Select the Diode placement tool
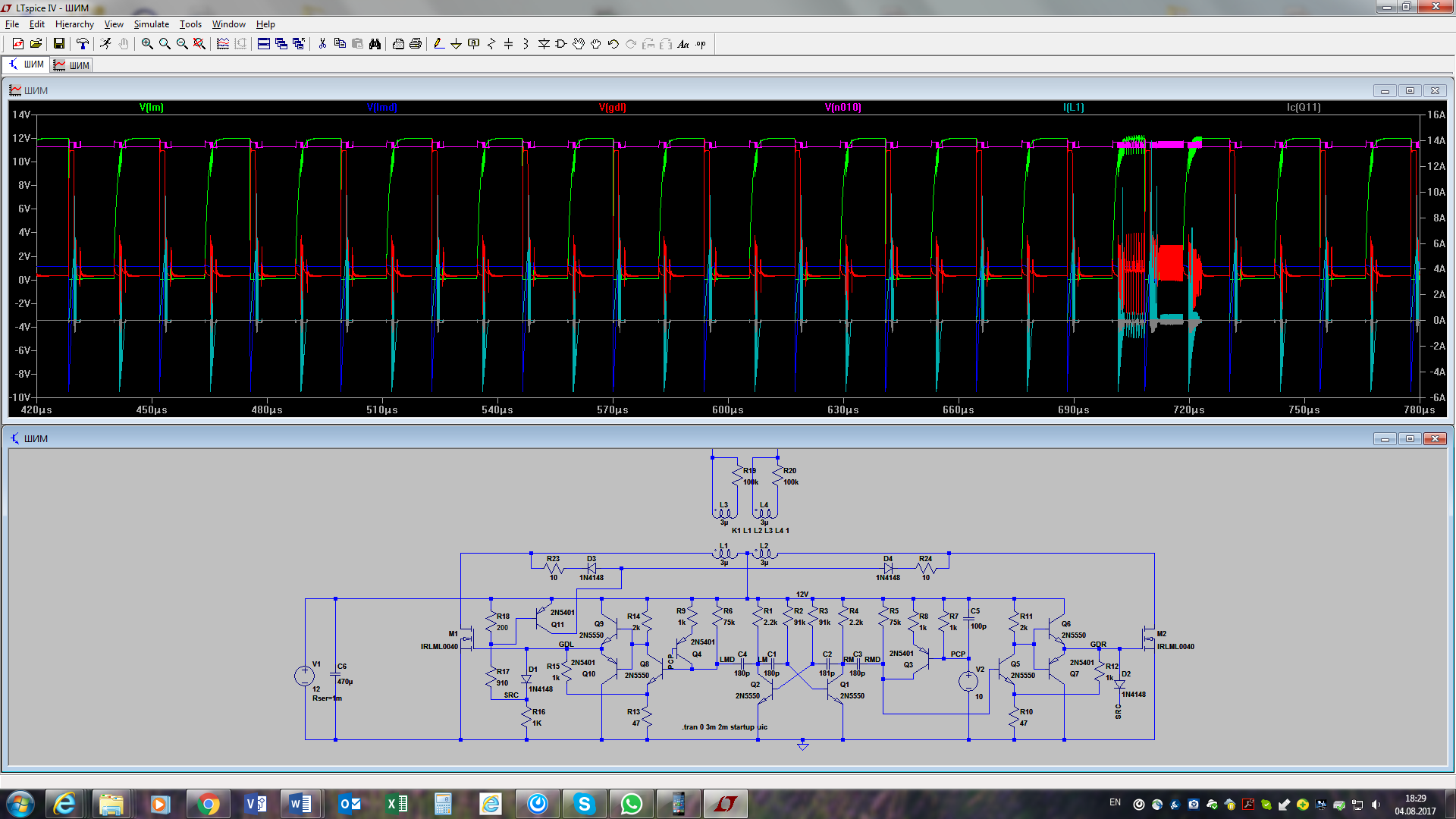The height and width of the screenshot is (819, 1456). pyautogui.click(x=544, y=44)
